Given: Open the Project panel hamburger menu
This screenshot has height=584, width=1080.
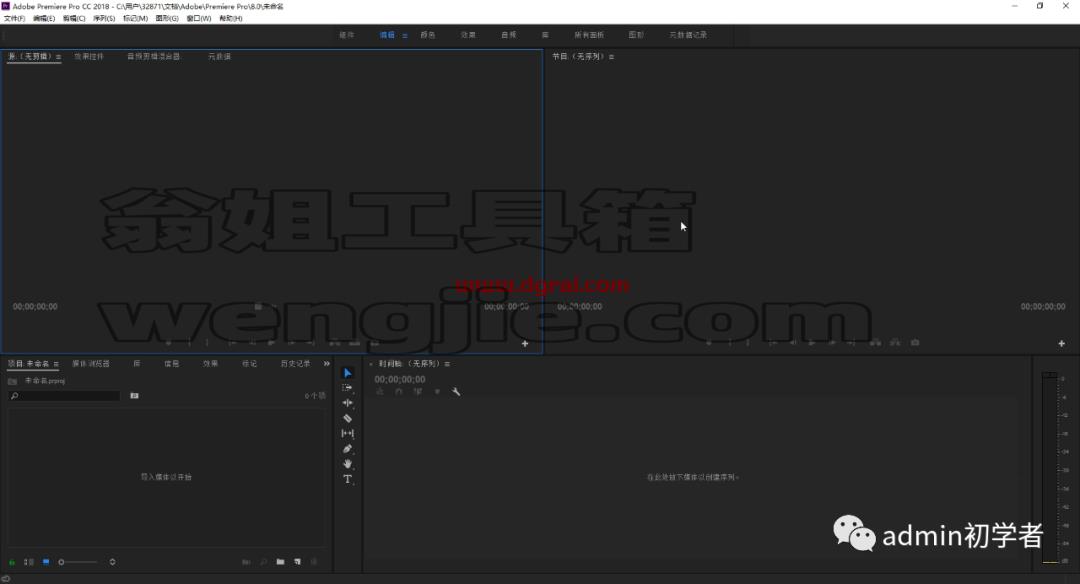Looking at the screenshot, I should tap(56, 364).
